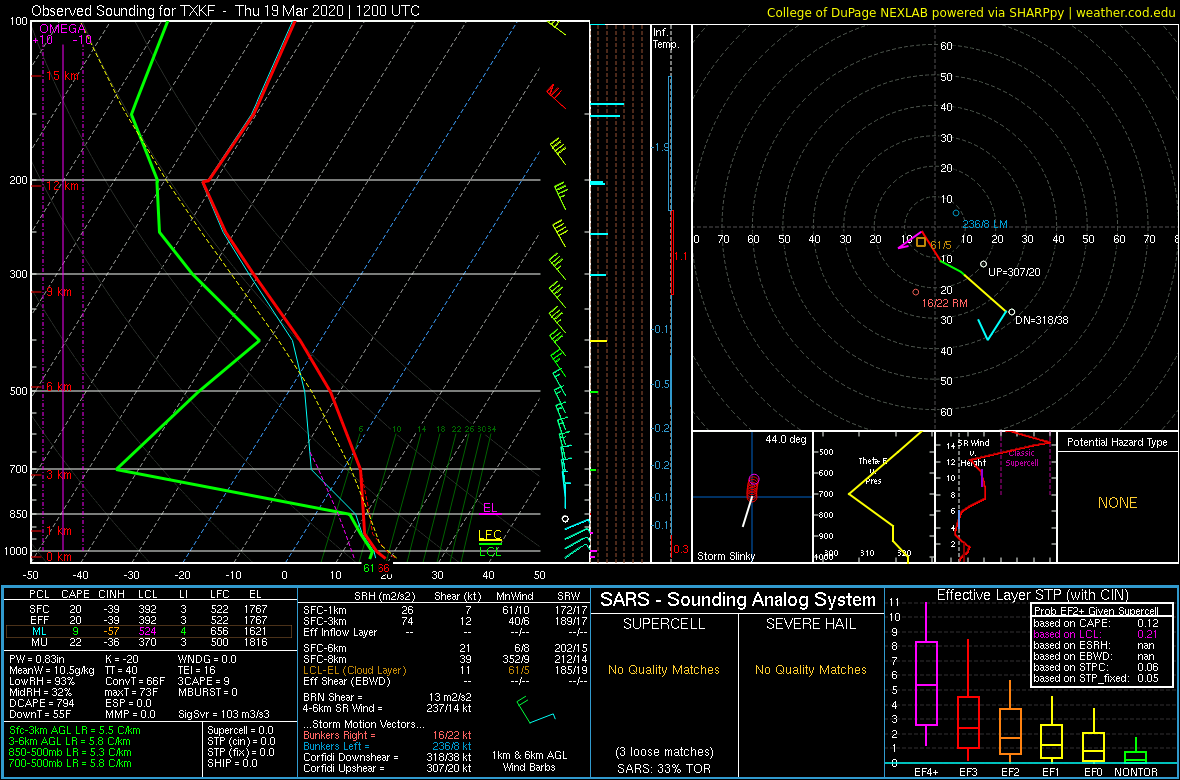
Task: Click the magenta 'based on LCL: 0.21' line
Action: click(1096, 634)
